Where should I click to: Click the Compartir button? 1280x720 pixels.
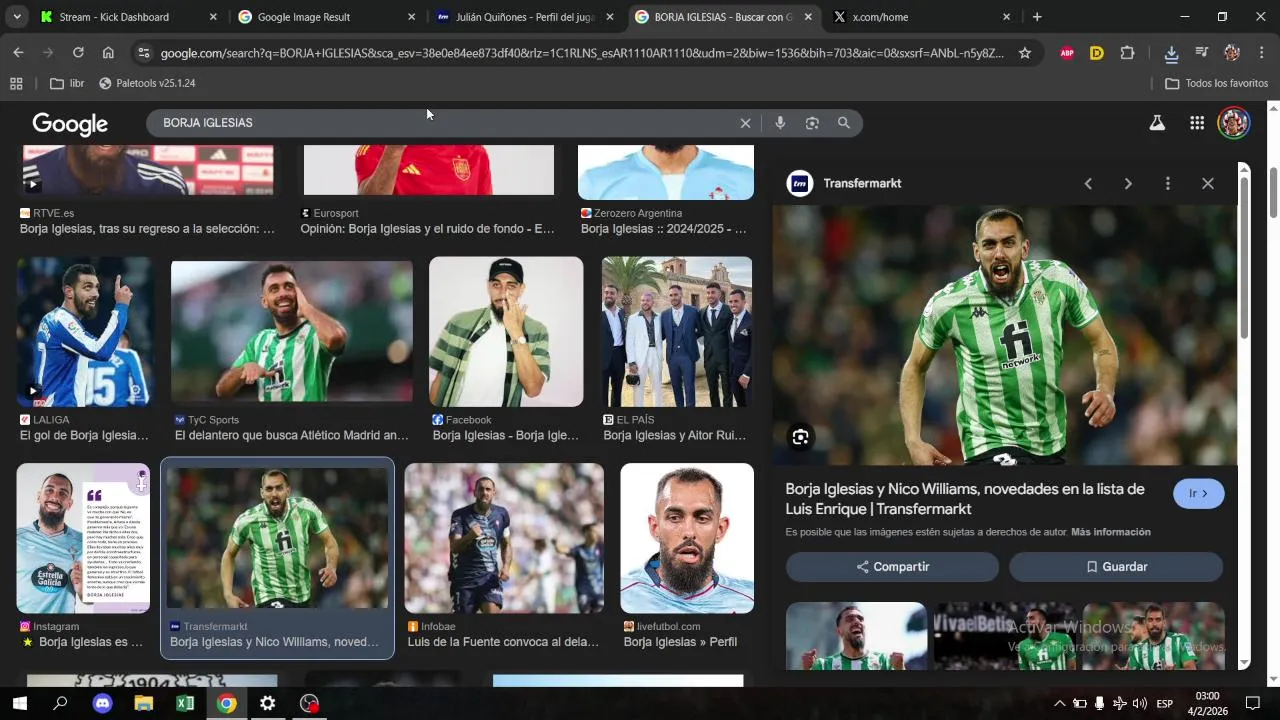892,567
